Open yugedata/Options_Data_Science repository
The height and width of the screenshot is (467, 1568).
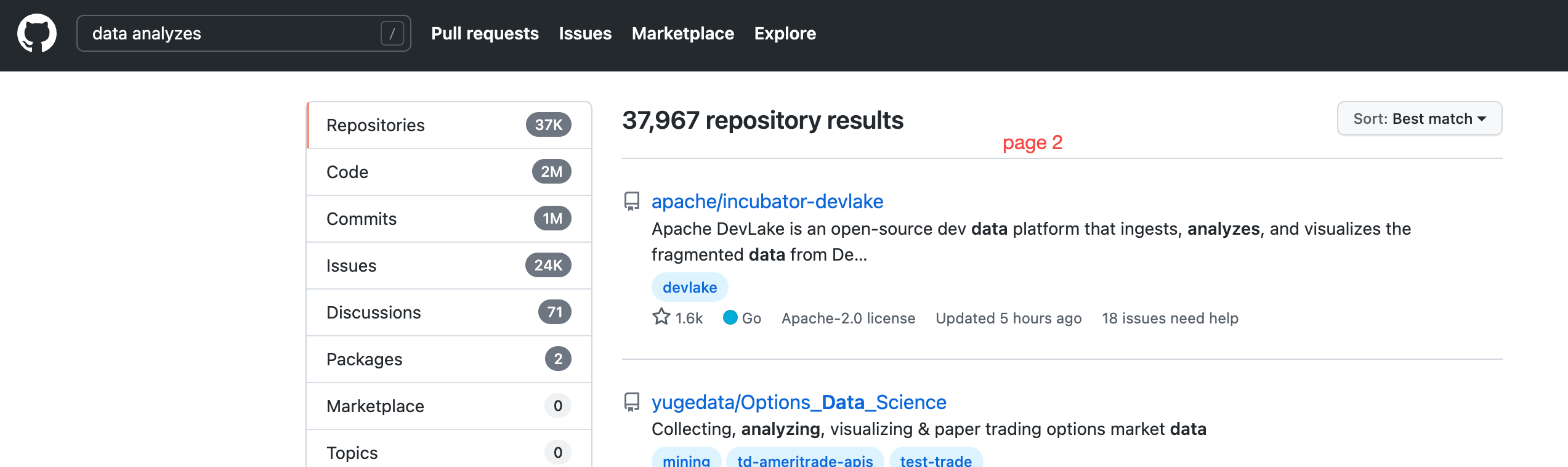tap(799, 402)
